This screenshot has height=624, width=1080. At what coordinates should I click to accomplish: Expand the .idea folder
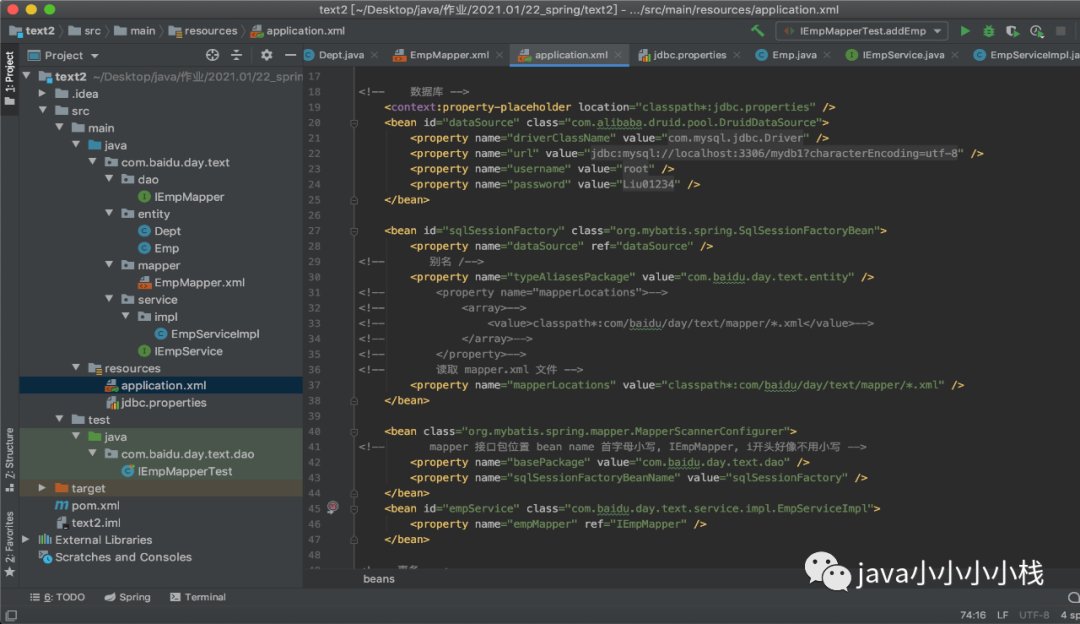tap(43, 94)
